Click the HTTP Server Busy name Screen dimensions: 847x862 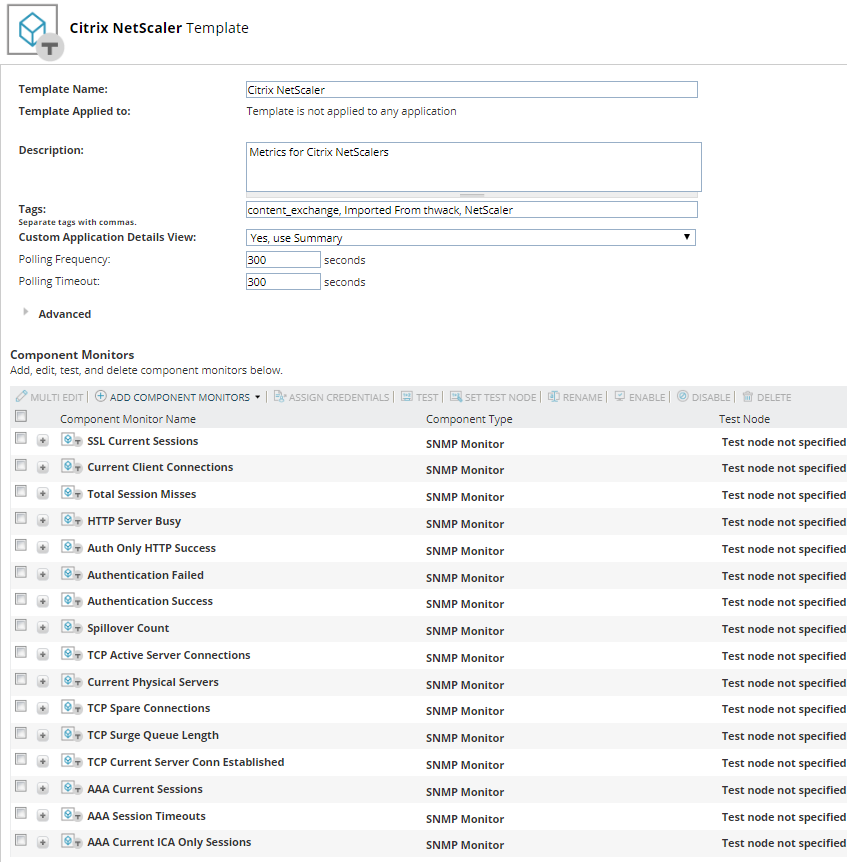point(134,521)
